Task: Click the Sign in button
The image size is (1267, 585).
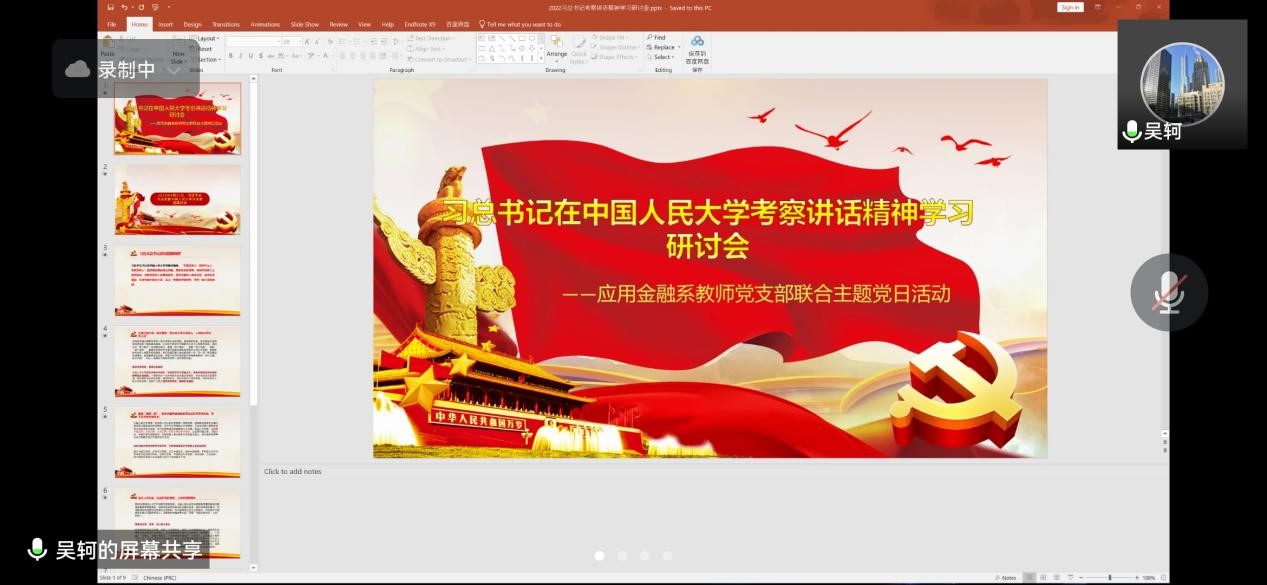Action: pyautogui.click(x=1070, y=6)
